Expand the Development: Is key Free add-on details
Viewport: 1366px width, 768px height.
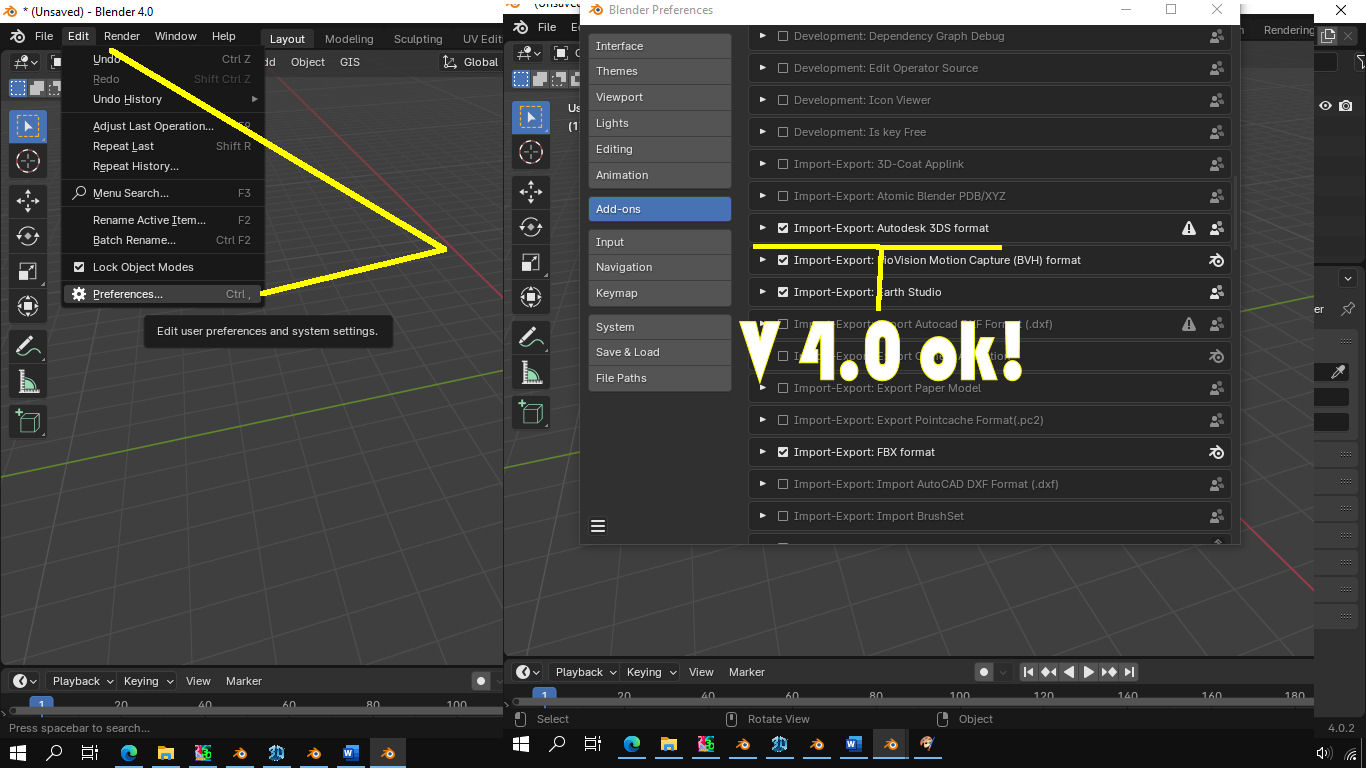tap(762, 132)
